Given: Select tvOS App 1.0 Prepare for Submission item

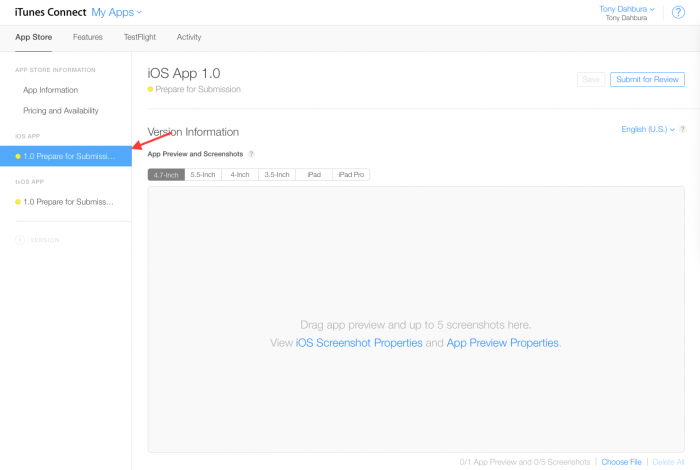Looking at the screenshot, I should 66,202.
